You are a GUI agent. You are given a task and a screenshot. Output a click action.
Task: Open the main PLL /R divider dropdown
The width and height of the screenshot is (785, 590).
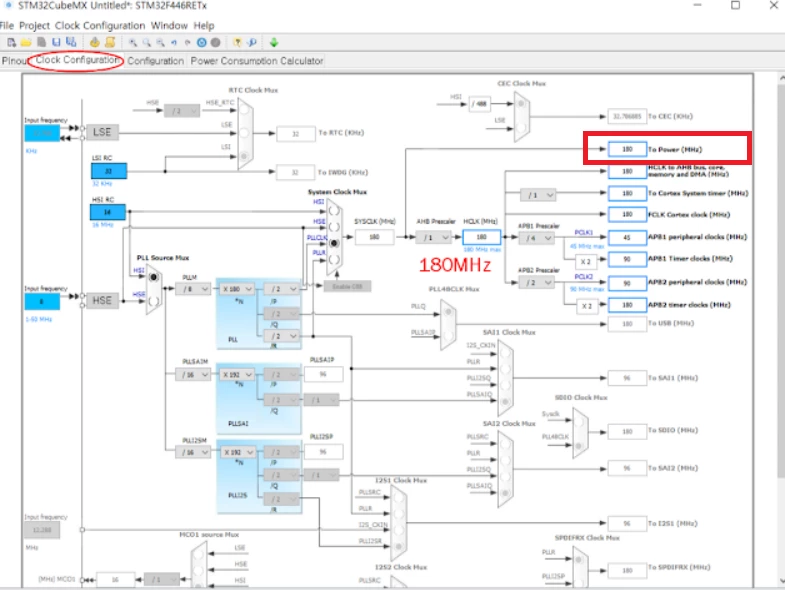[x=282, y=336]
